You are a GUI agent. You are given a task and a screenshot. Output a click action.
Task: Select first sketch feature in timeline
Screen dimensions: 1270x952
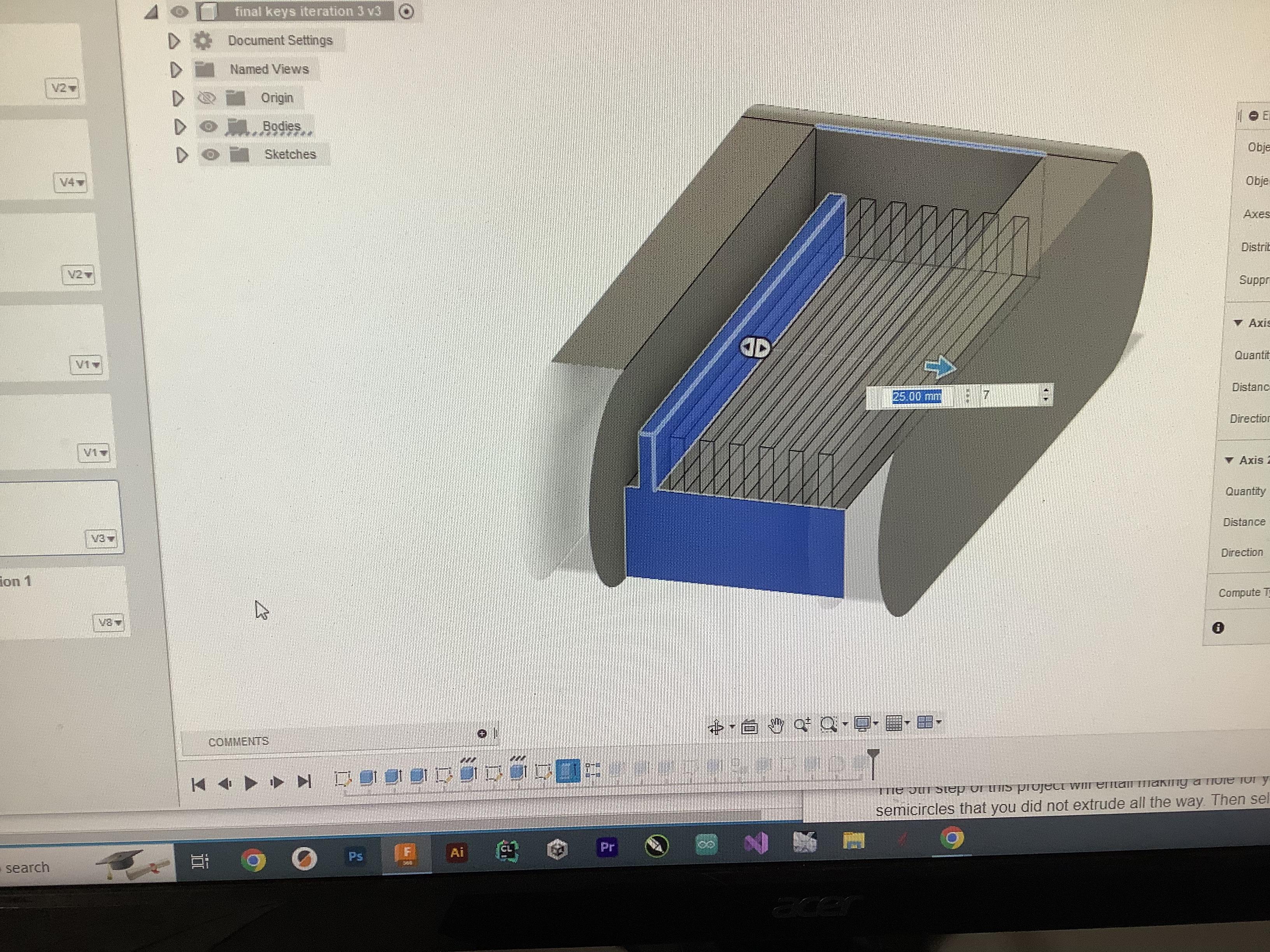pyautogui.click(x=343, y=779)
